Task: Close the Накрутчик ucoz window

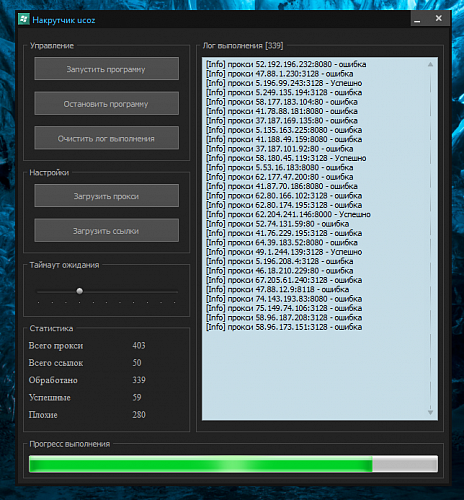Action: [439, 19]
